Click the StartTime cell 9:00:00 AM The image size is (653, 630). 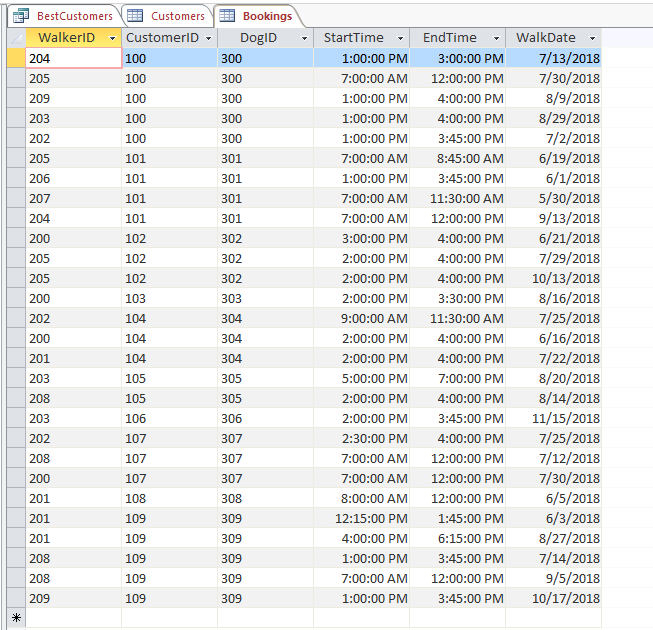coord(361,318)
